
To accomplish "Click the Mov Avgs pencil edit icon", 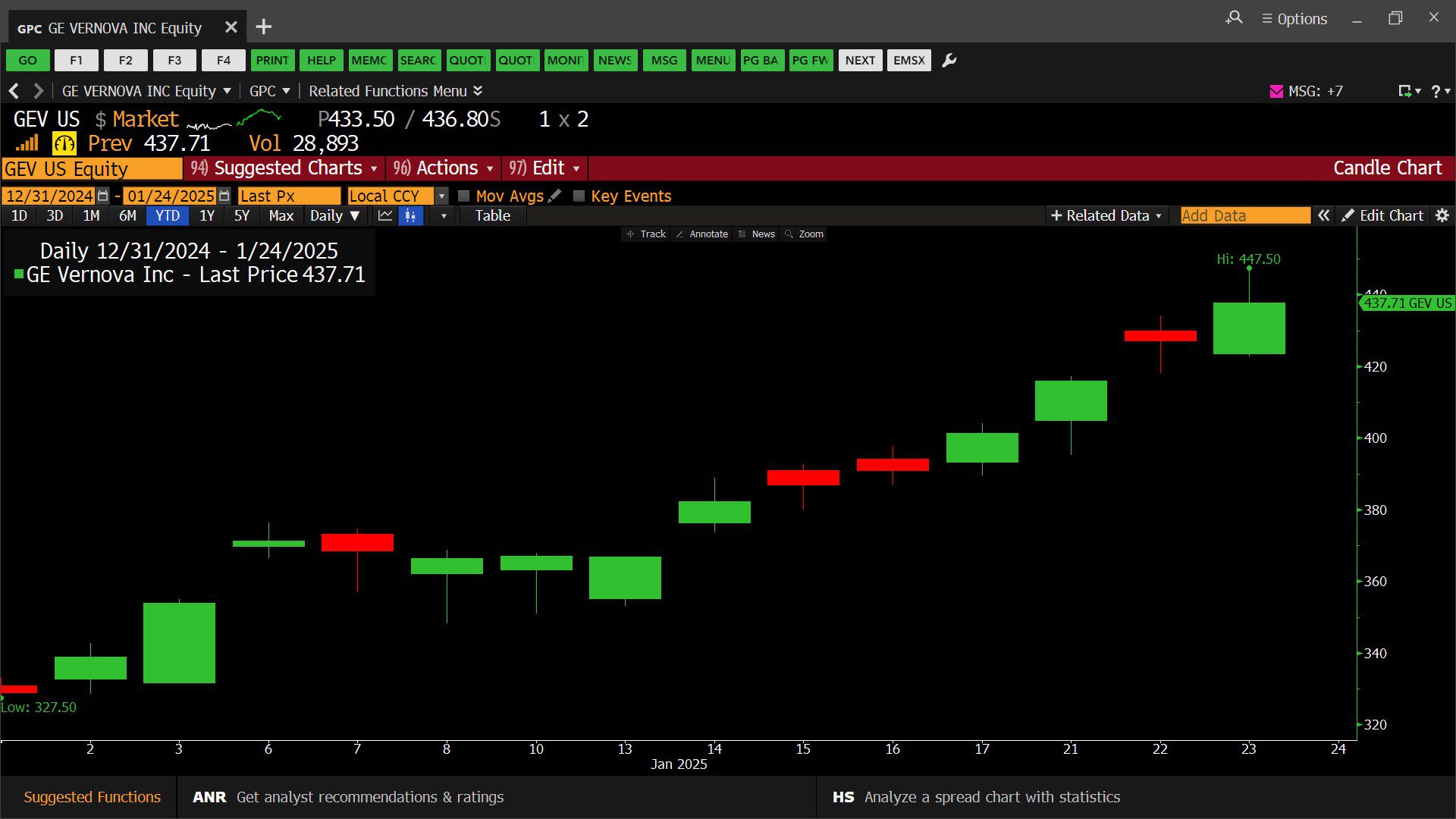I will (x=555, y=196).
